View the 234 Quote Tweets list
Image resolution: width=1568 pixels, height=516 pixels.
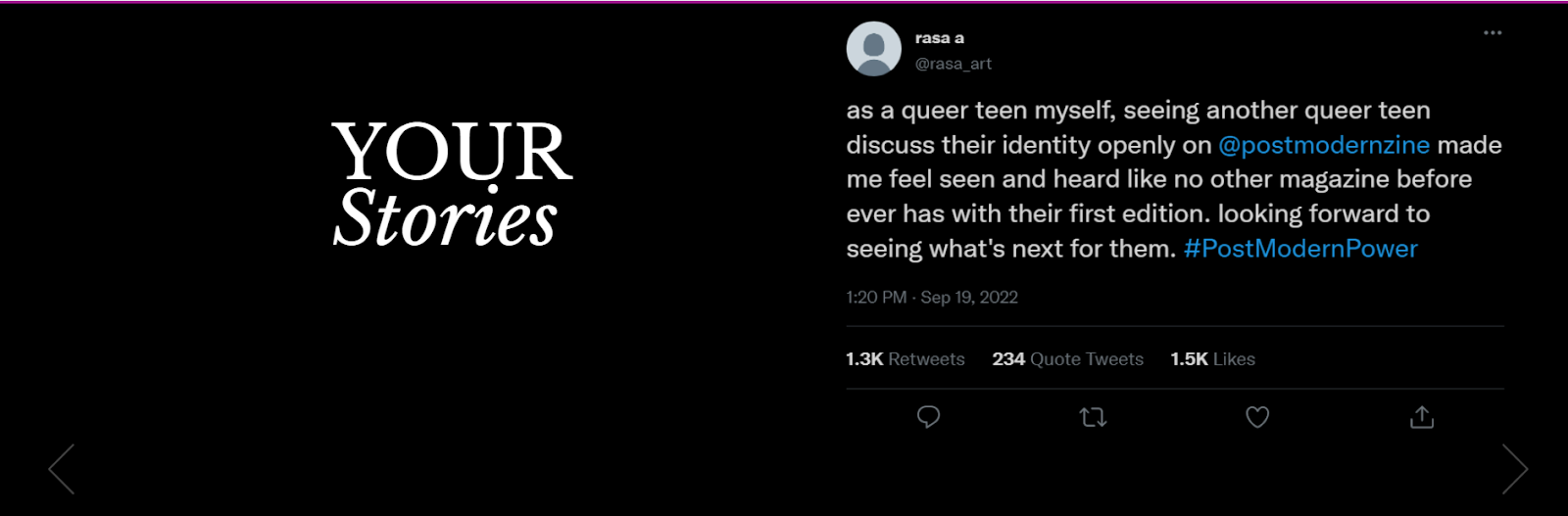1067,359
